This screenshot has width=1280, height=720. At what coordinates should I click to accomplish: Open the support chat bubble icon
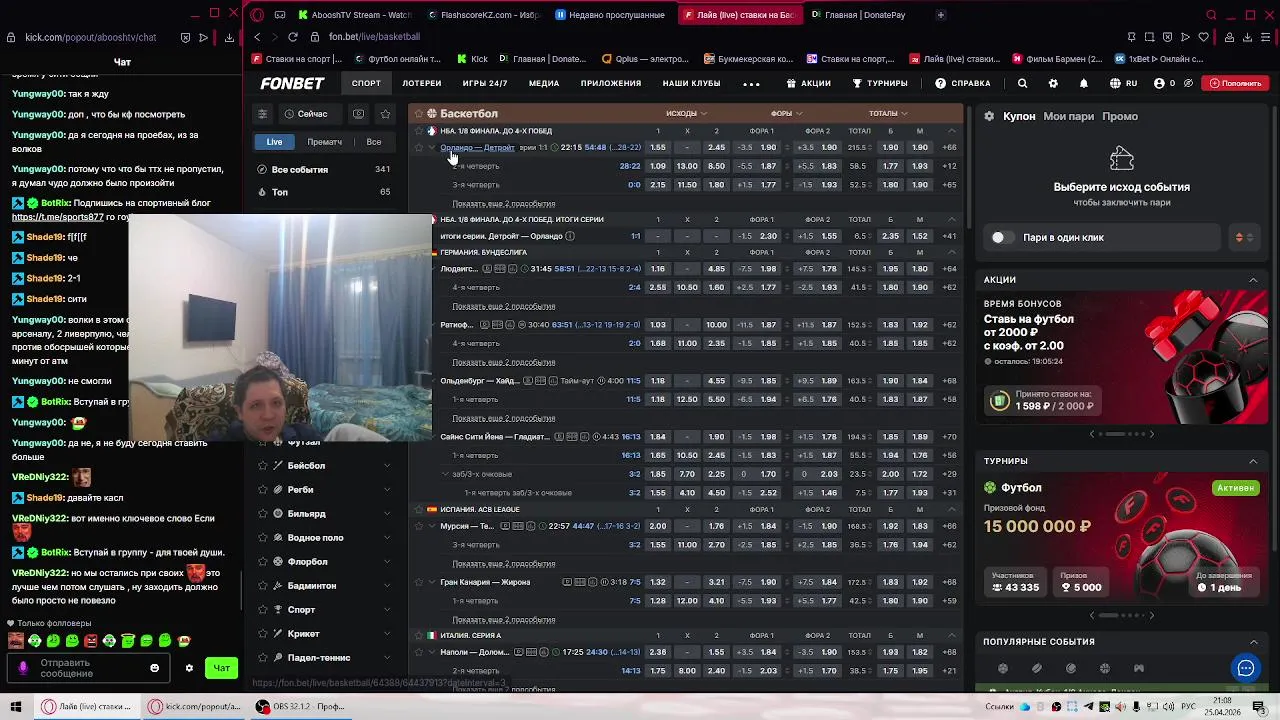click(x=1245, y=668)
